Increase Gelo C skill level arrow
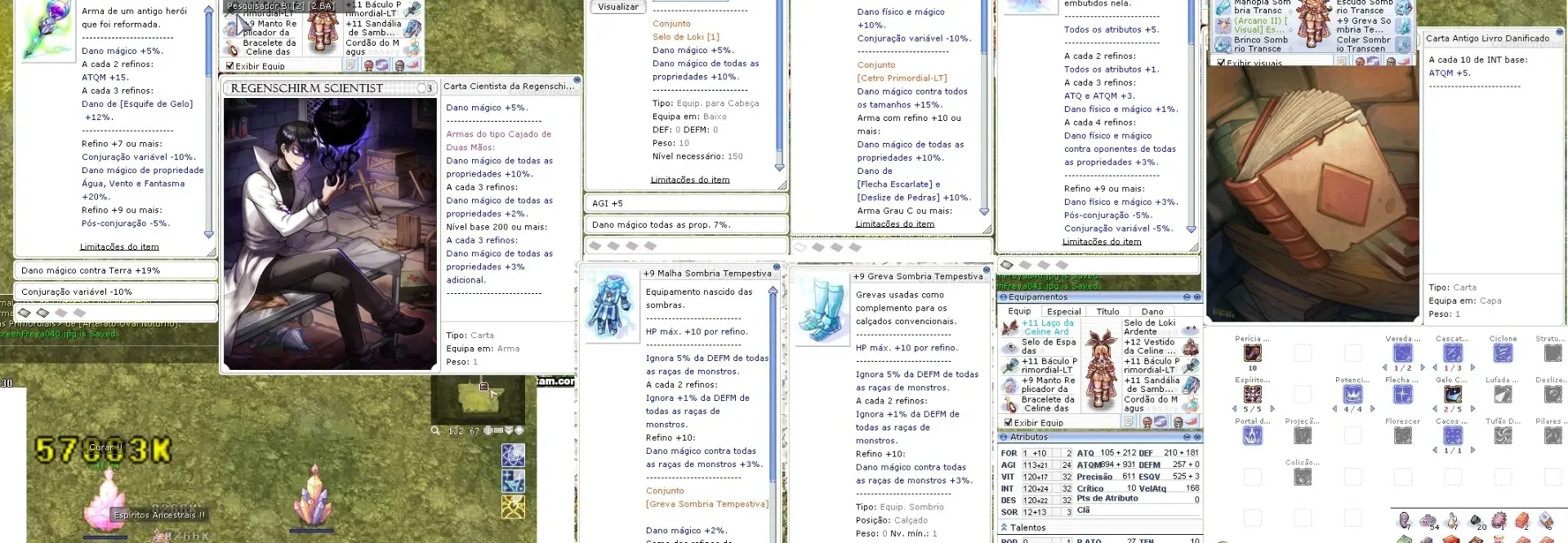Screen dimensions: 1568x543 tap(1472, 409)
